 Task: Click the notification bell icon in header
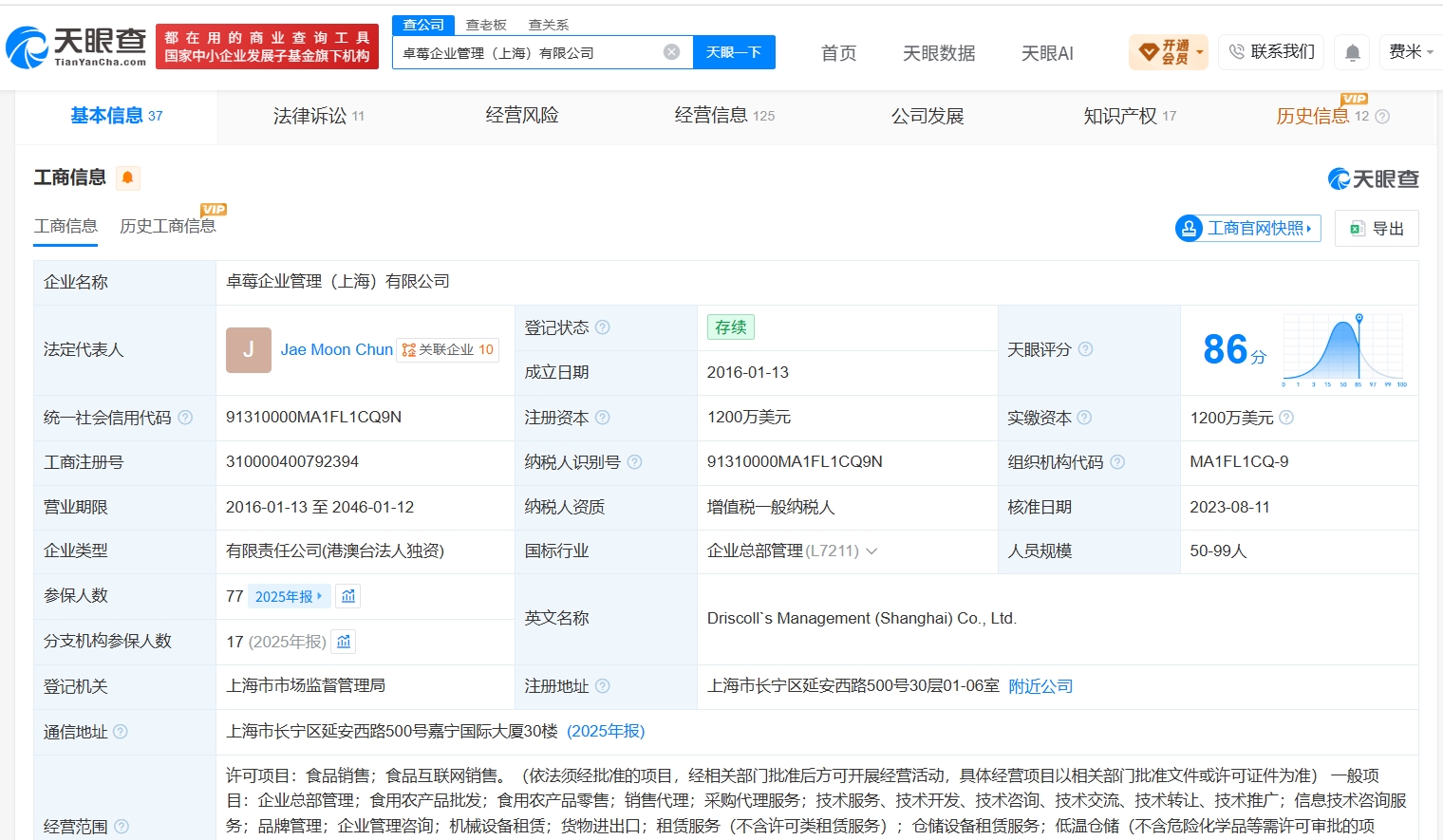(1353, 52)
